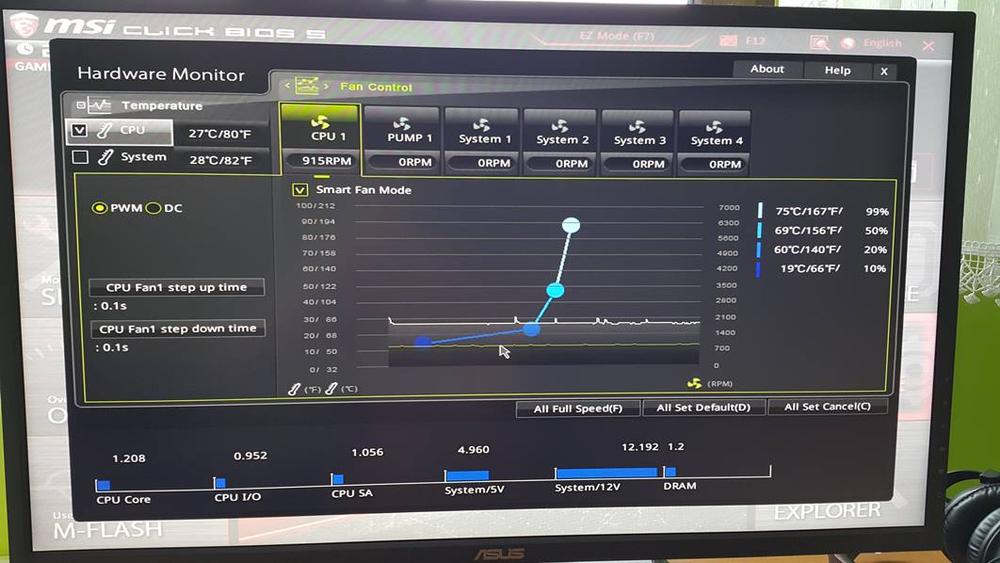
Task: Choose the System 1 fan icon
Action: pos(481,125)
